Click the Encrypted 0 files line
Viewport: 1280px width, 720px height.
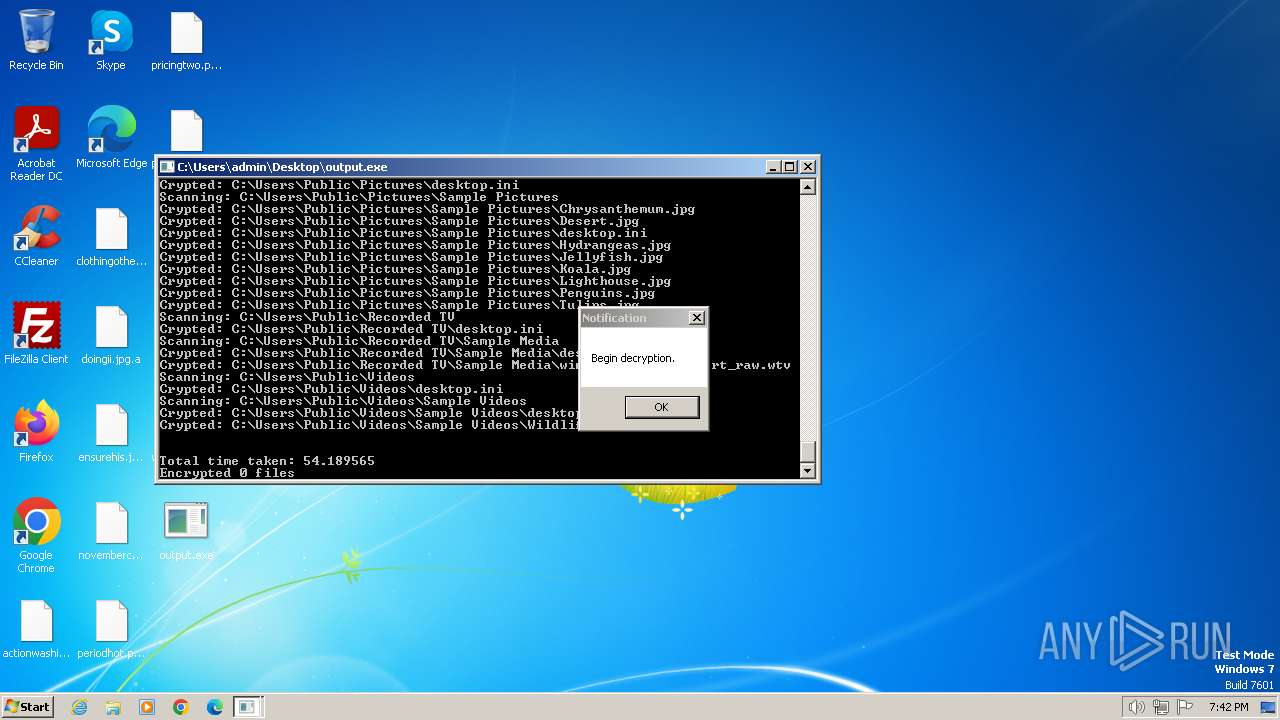pos(227,473)
